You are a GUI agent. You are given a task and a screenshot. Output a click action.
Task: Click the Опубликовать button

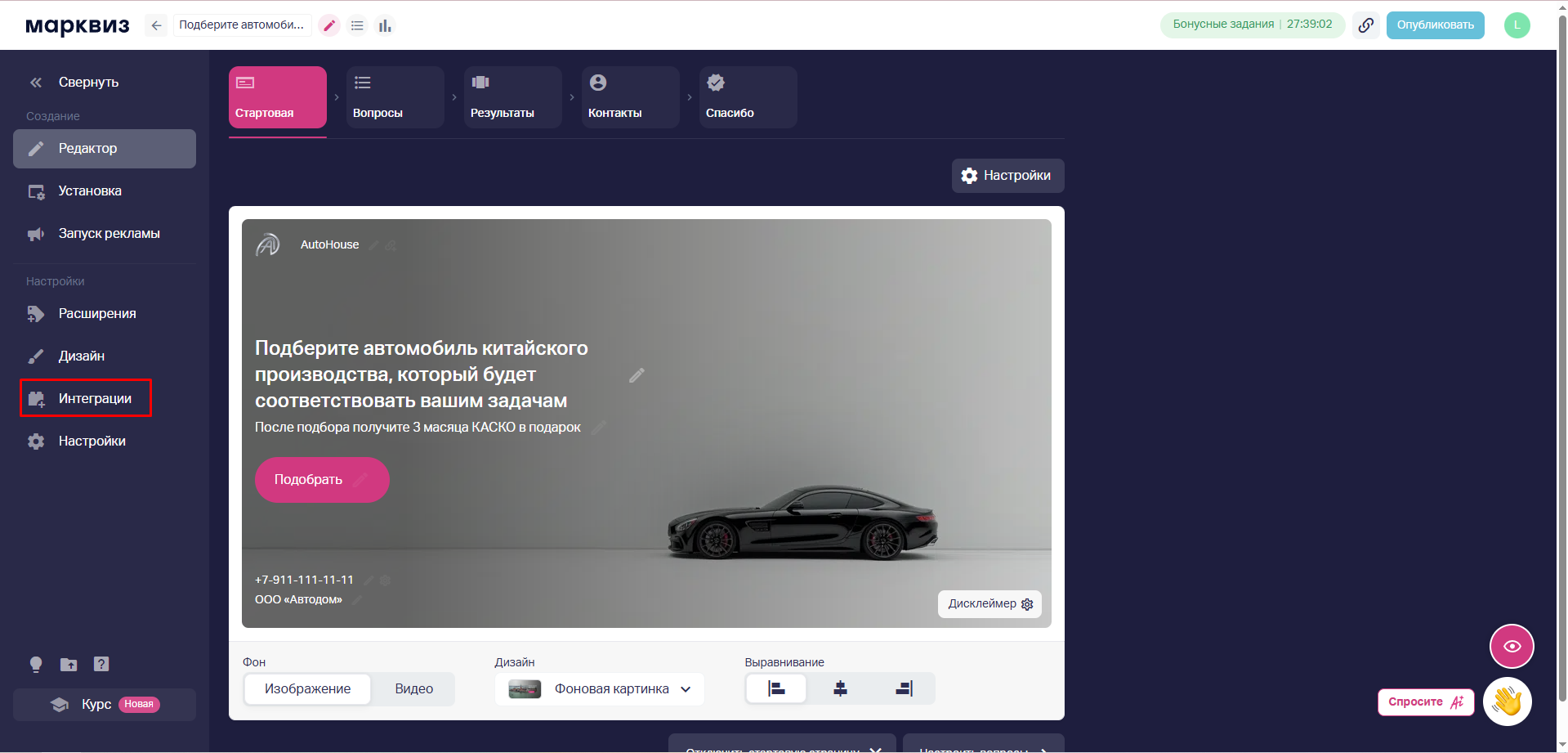(x=1436, y=25)
